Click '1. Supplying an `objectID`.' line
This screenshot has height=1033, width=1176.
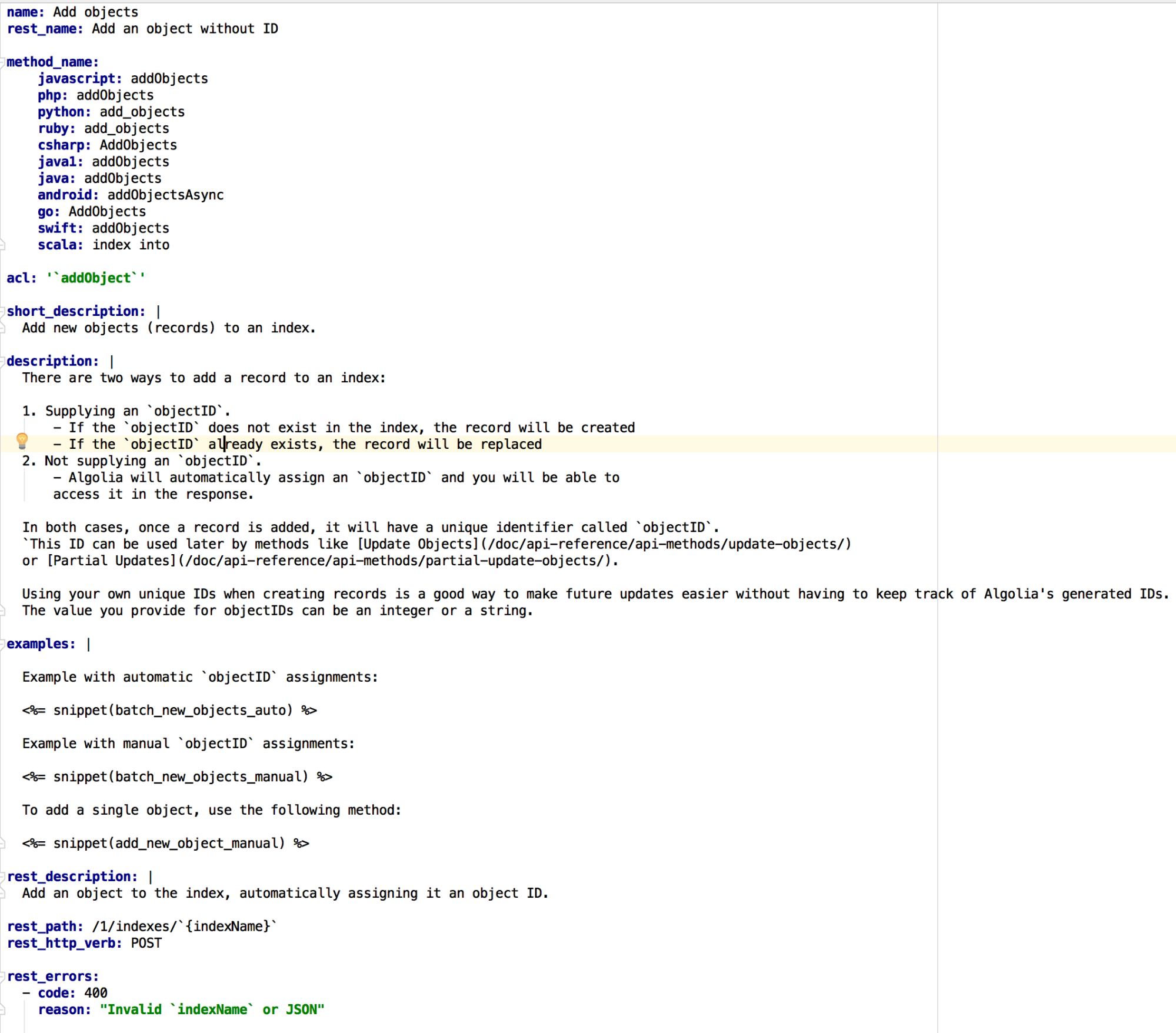126,411
